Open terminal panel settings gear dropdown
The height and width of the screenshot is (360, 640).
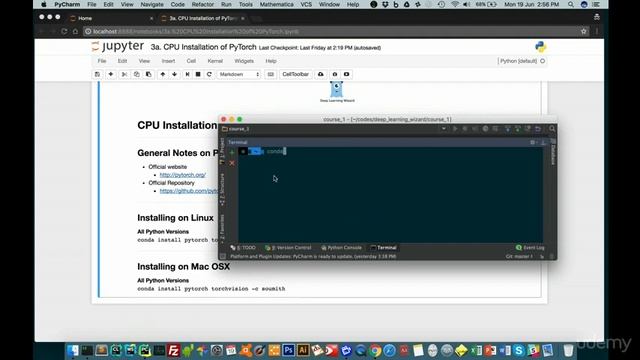pyautogui.click(x=533, y=142)
